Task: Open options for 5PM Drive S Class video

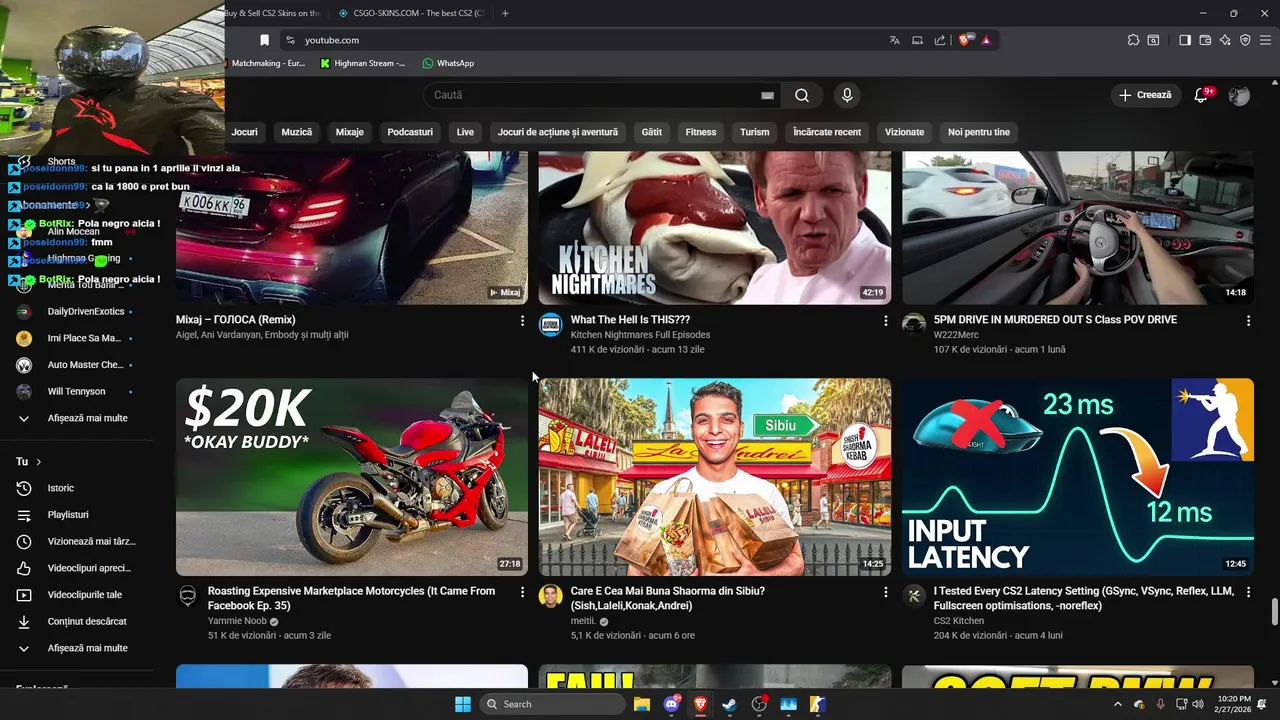Action: click(x=1248, y=321)
